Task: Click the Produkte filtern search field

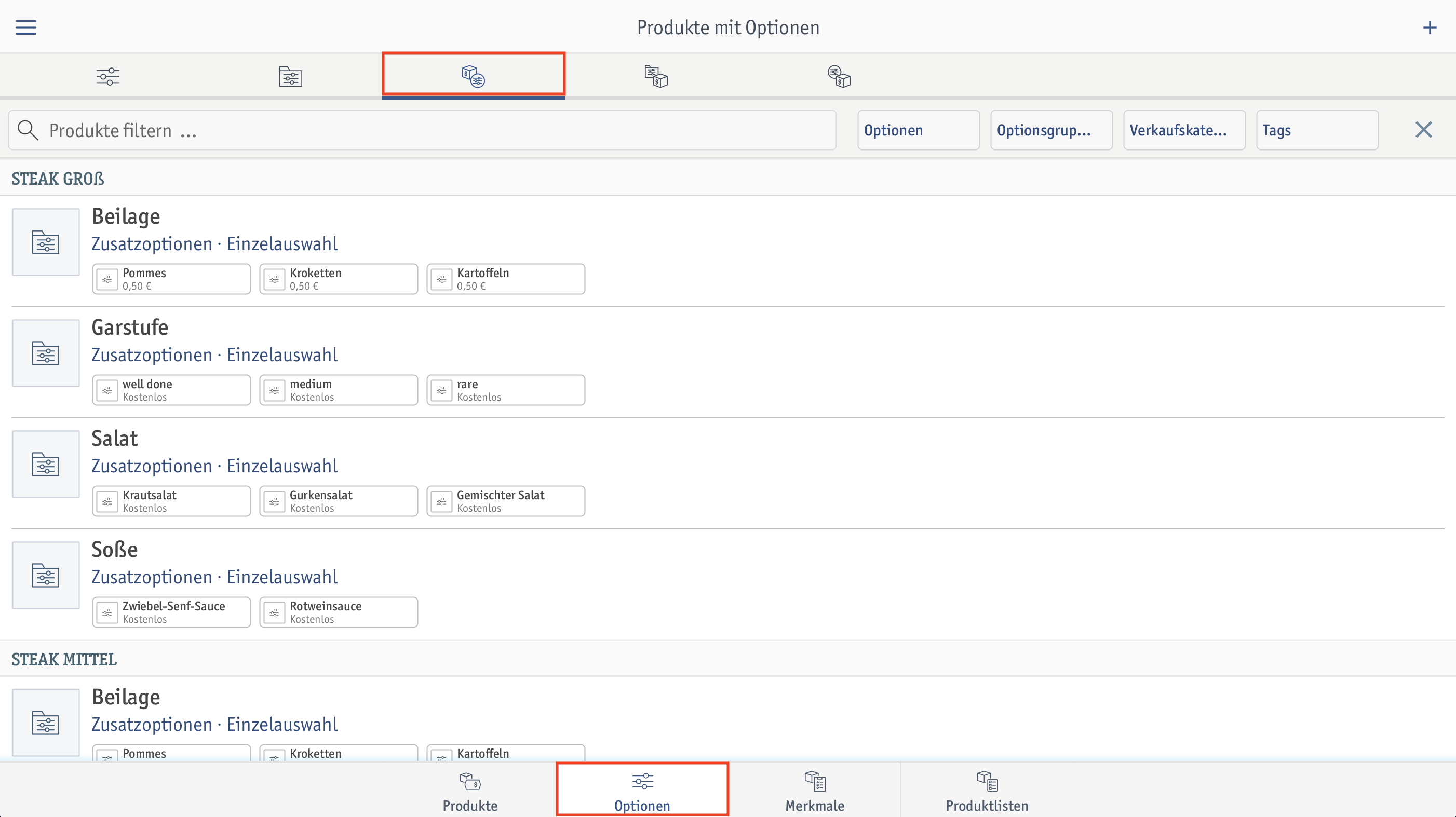Action: pyautogui.click(x=422, y=130)
